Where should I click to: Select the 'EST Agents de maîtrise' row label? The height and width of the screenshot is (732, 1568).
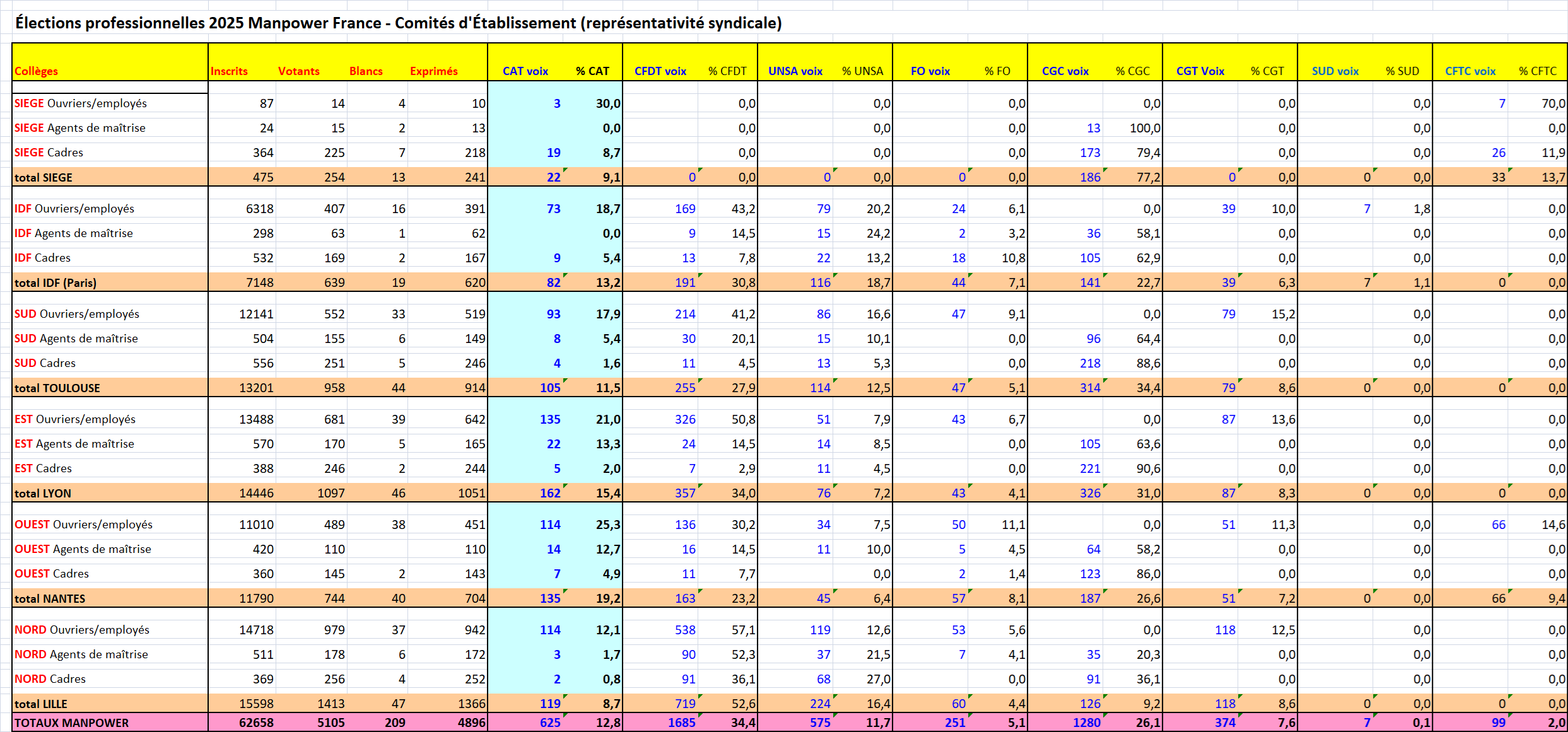74,444
